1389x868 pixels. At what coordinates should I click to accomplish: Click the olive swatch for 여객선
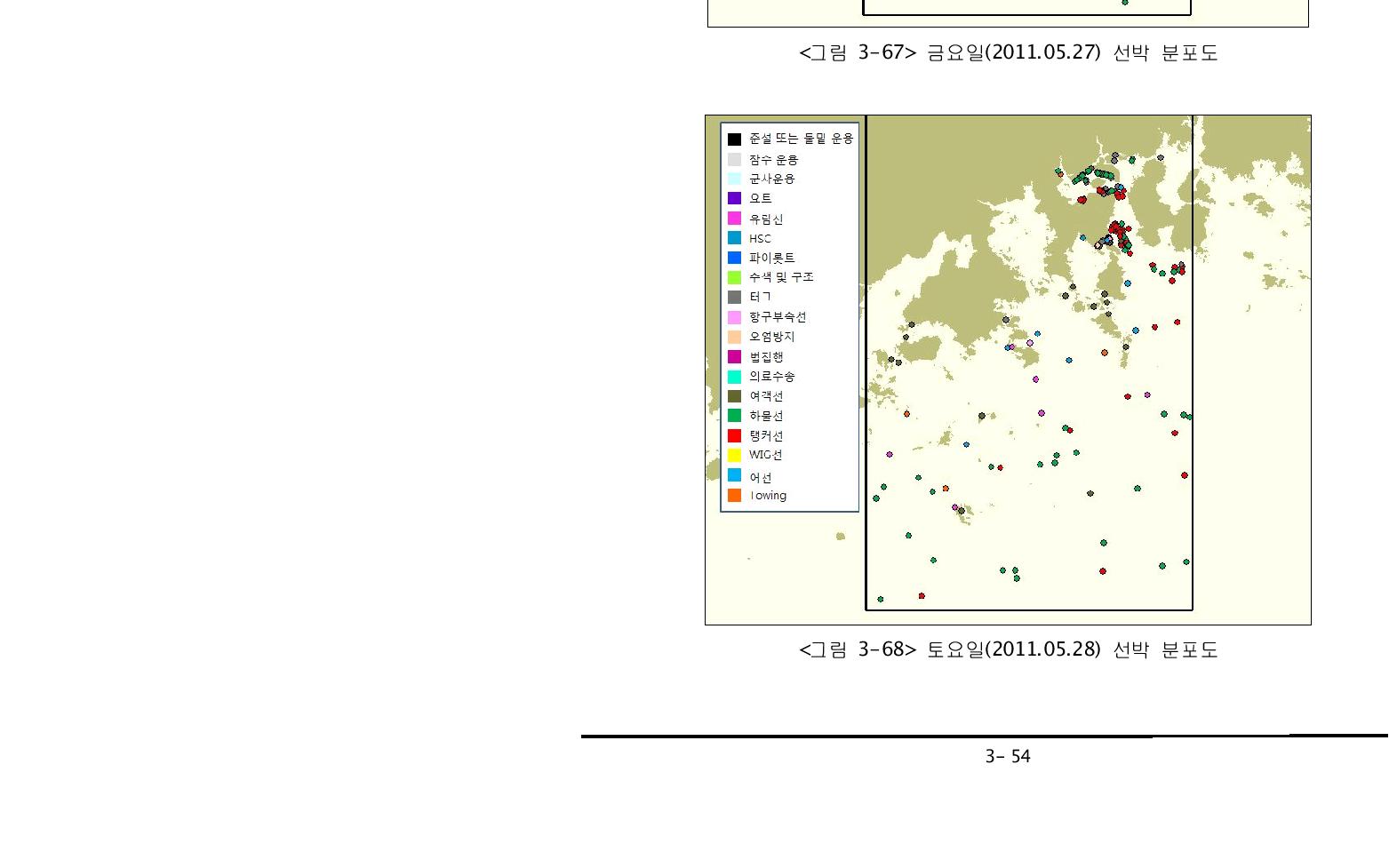pyautogui.click(x=734, y=396)
